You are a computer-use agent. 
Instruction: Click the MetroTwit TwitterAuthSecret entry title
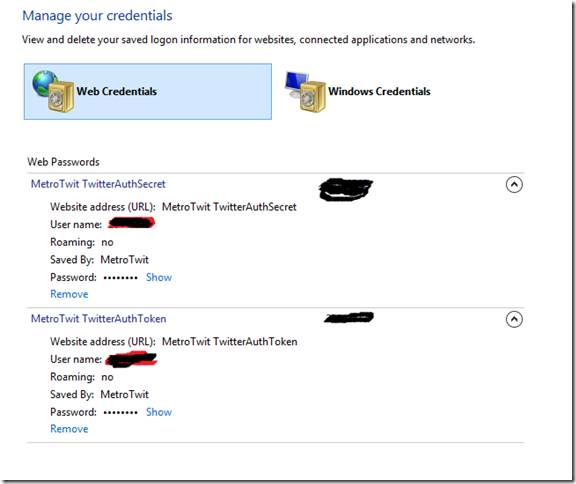click(x=98, y=184)
